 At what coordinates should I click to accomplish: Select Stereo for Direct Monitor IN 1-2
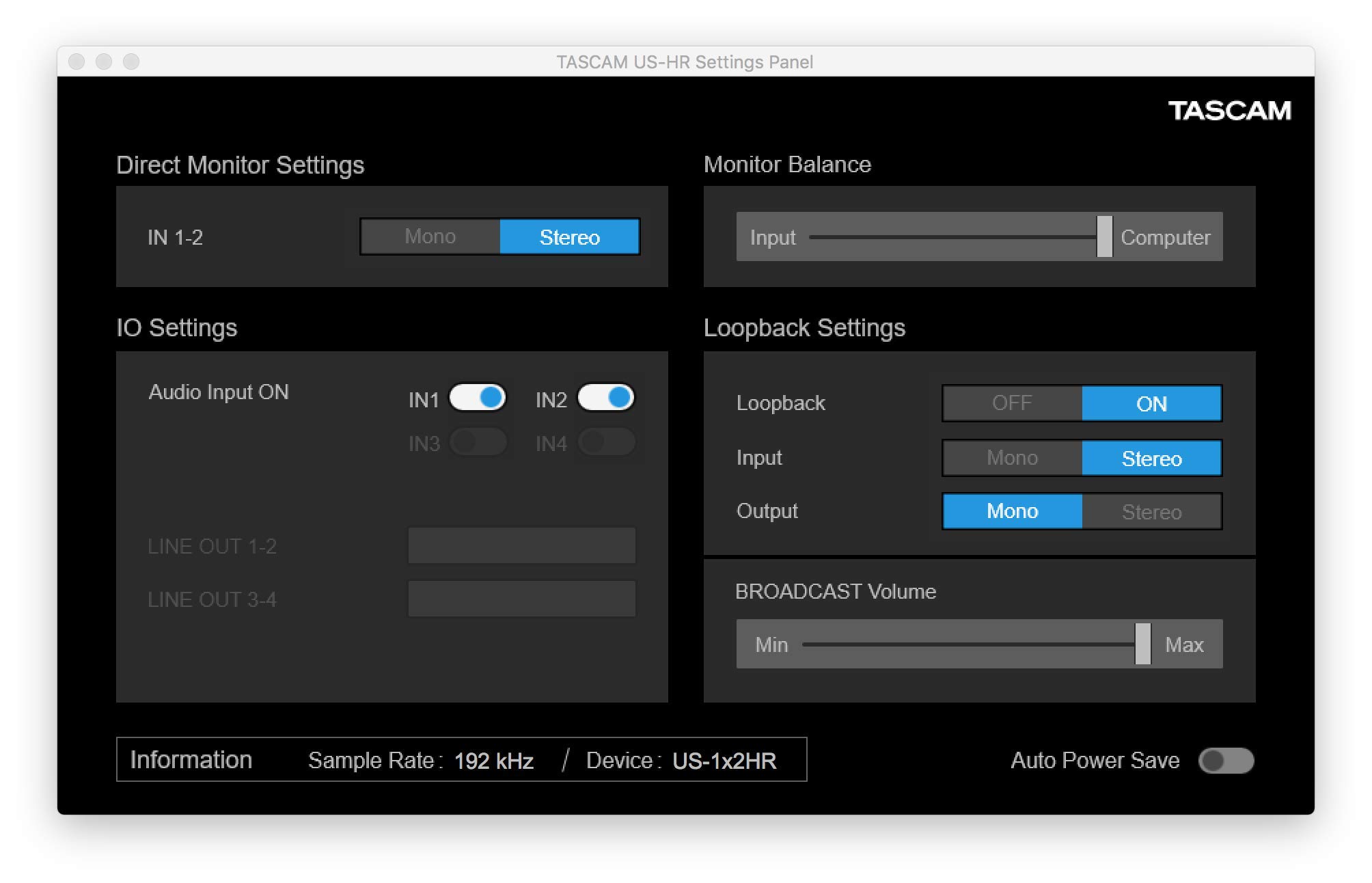(569, 236)
